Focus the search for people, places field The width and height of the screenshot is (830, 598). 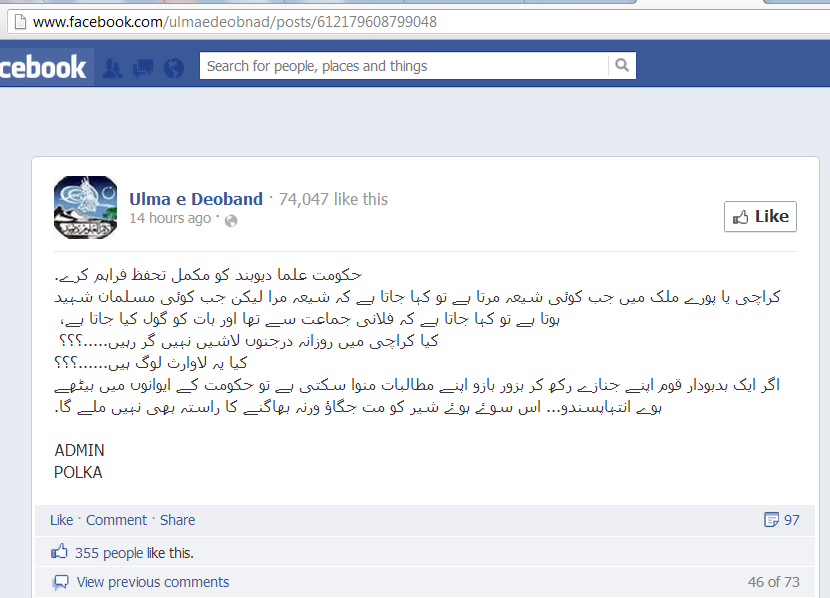tap(404, 66)
